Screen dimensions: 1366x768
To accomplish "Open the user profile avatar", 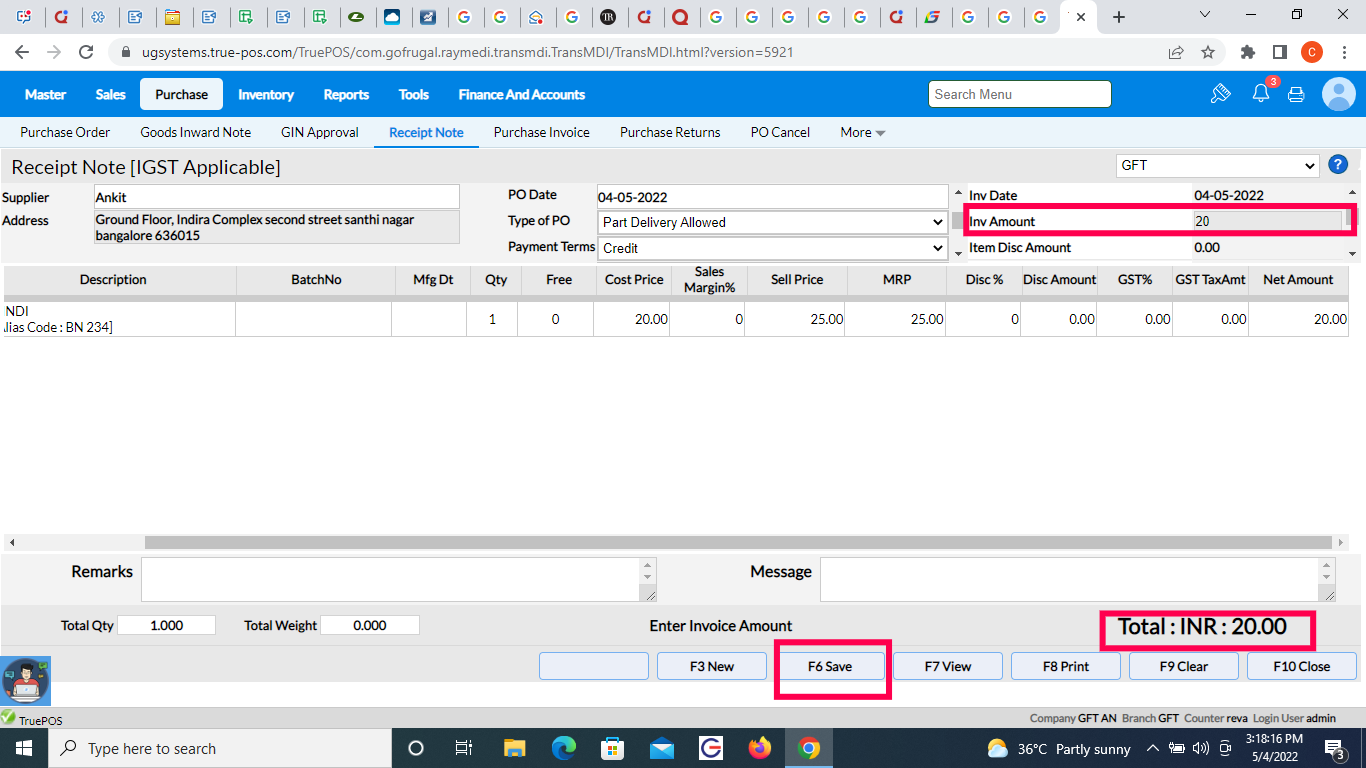I will (x=1338, y=94).
